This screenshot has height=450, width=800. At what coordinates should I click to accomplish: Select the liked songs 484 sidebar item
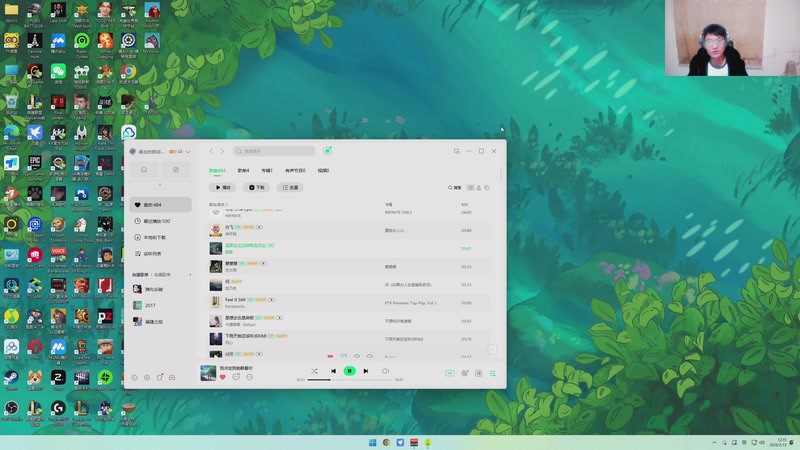coord(160,205)
